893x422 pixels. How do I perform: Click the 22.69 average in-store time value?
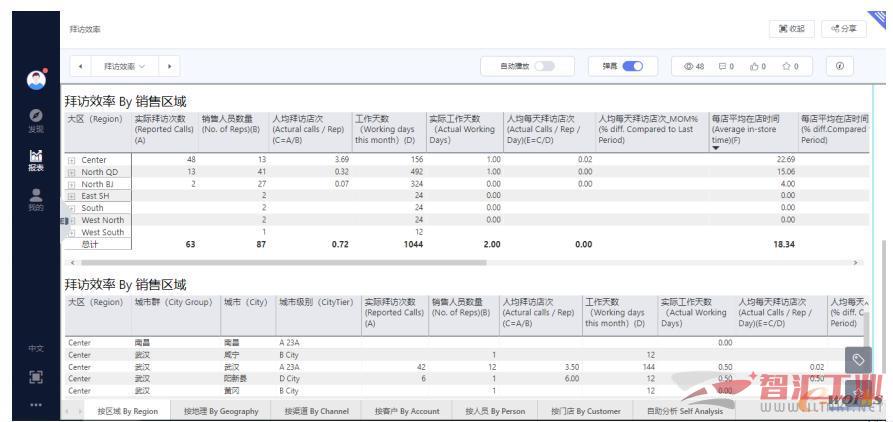(786, 160)
